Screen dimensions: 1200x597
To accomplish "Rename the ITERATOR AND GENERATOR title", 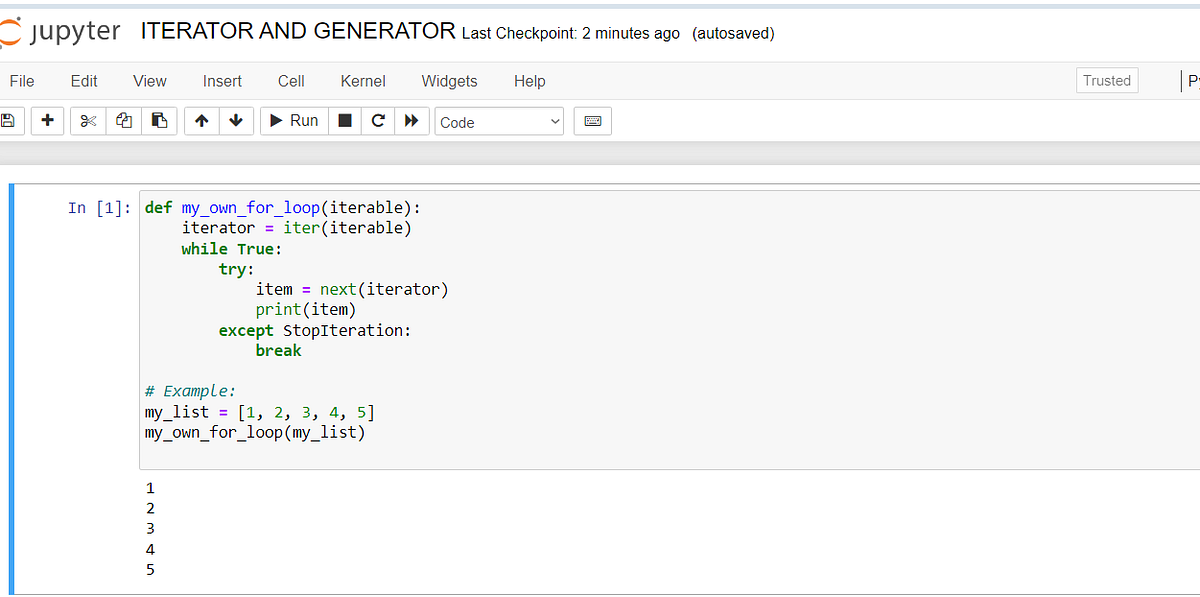I will pos(297,30).
